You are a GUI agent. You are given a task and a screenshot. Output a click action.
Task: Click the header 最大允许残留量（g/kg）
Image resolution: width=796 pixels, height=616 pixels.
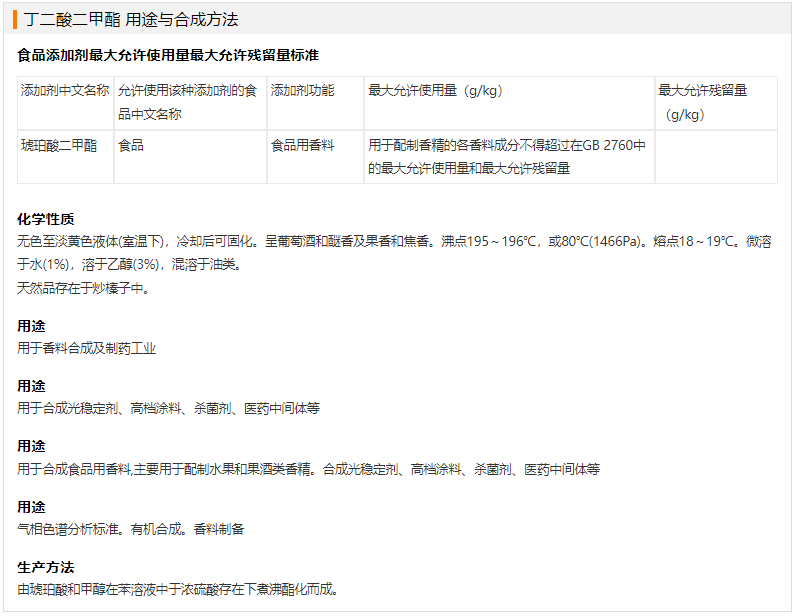point(703,102)
